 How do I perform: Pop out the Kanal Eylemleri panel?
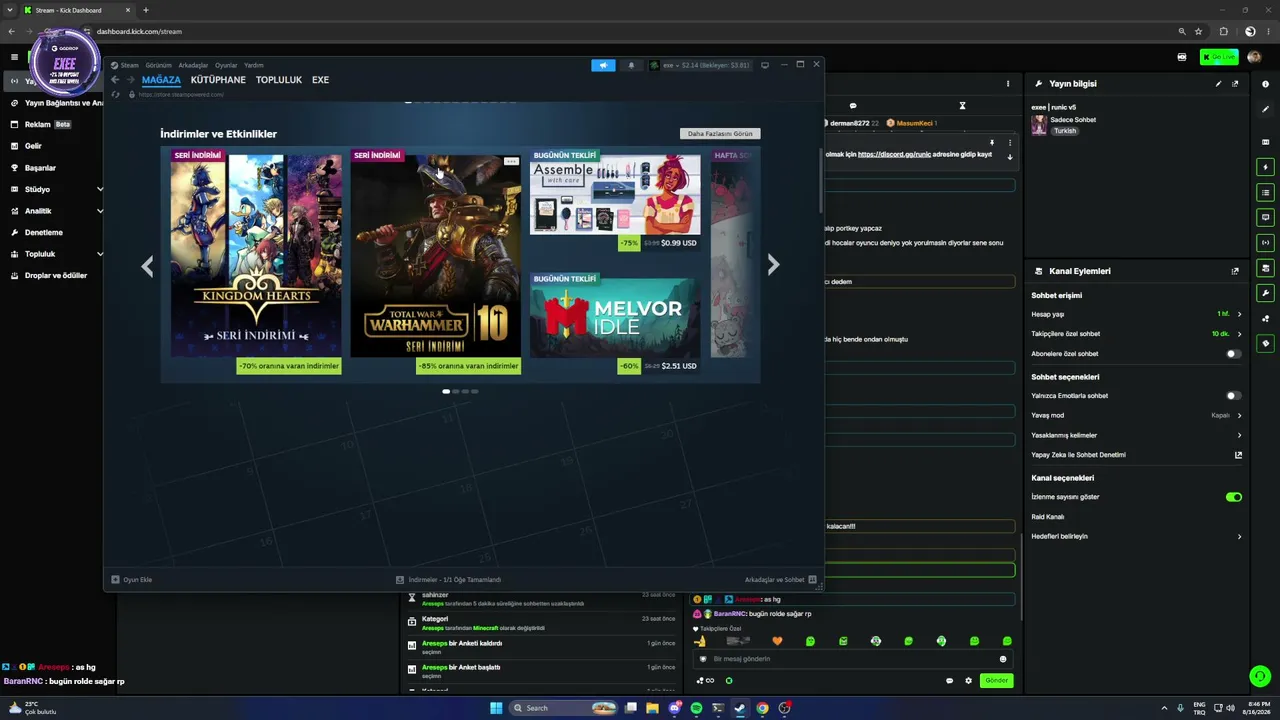pos(1235,271)
